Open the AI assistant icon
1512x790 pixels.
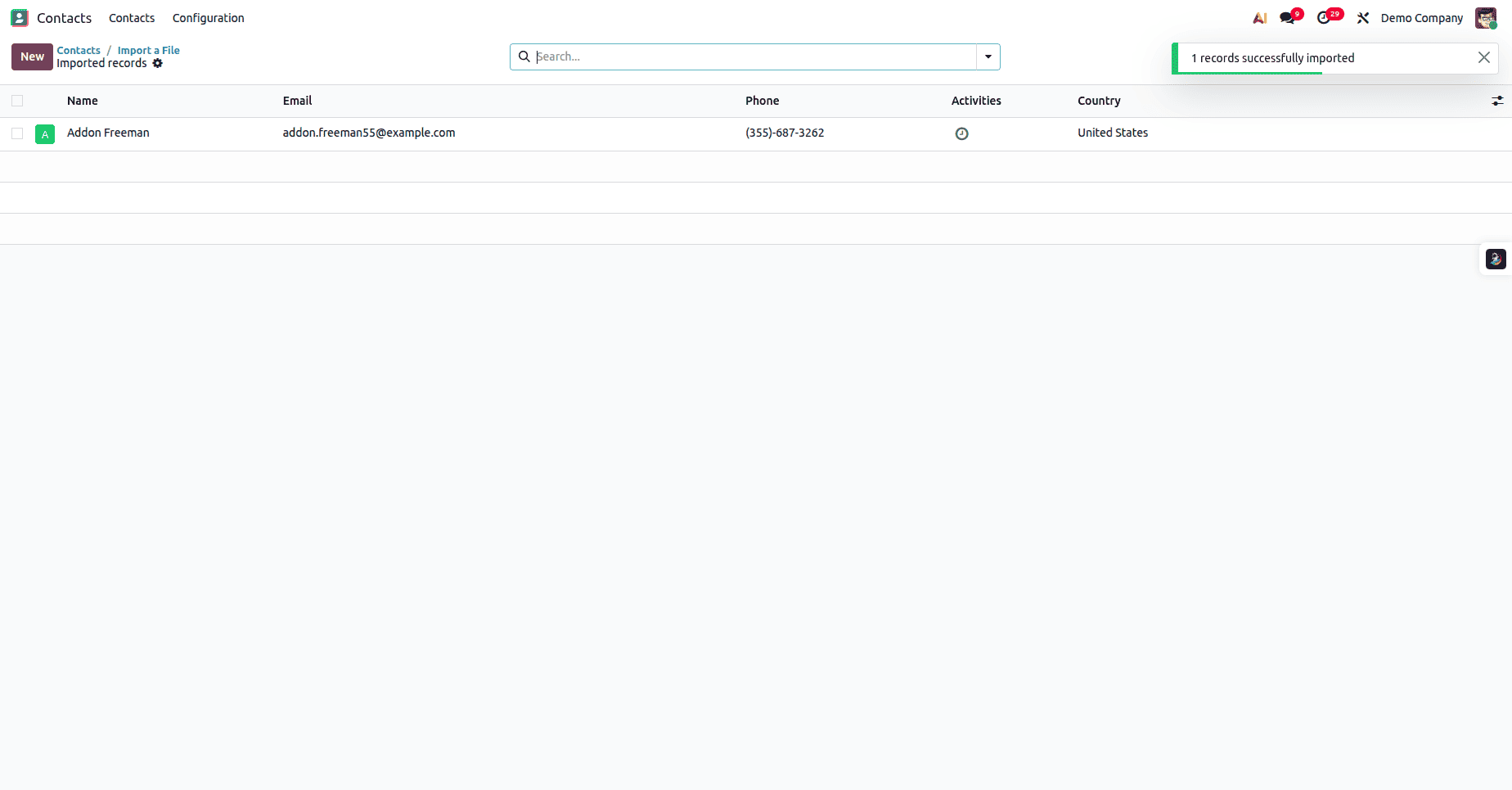coord(1260,17)
